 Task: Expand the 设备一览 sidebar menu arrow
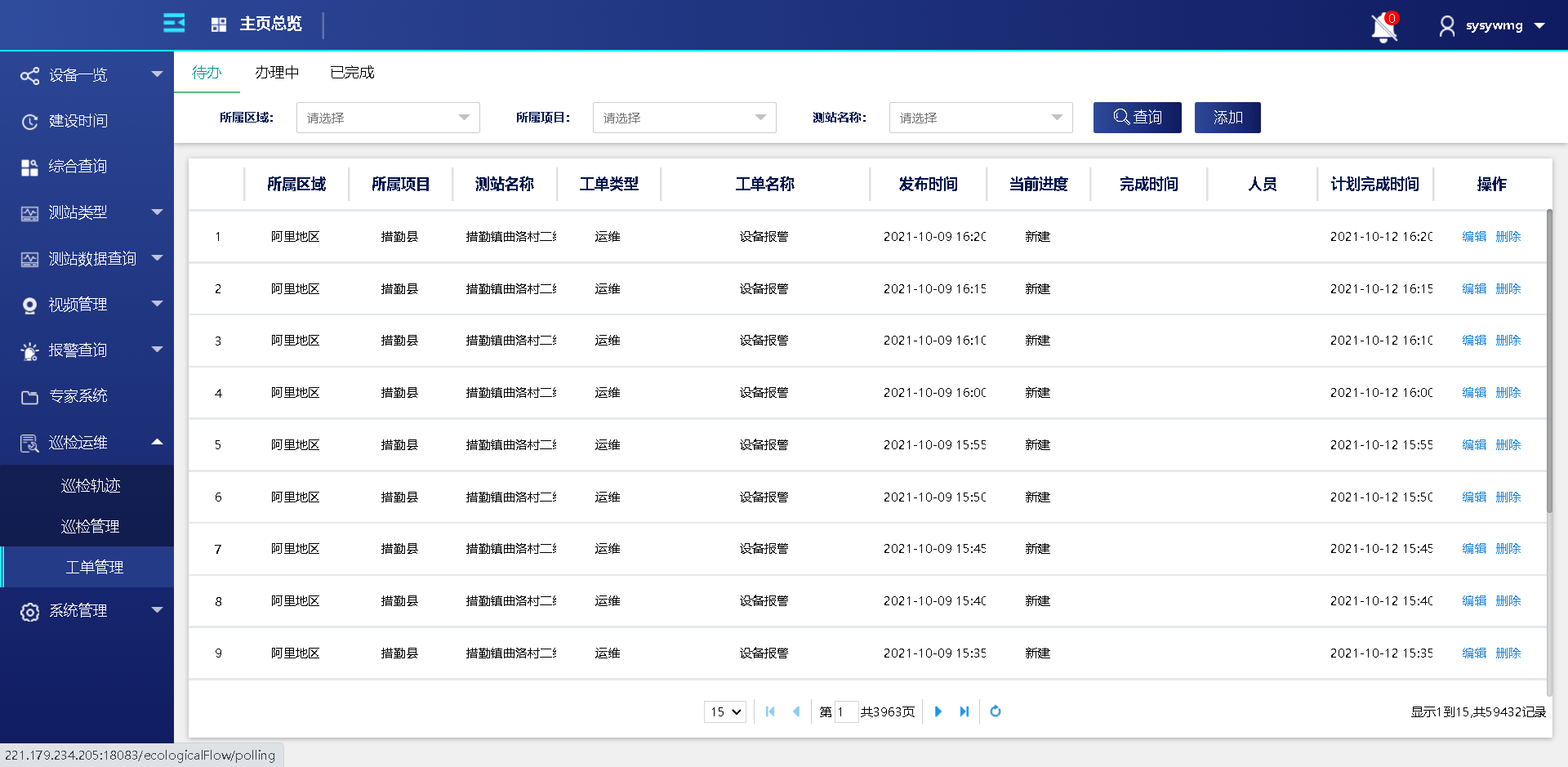pyautogui.click(x=157, y=74)
